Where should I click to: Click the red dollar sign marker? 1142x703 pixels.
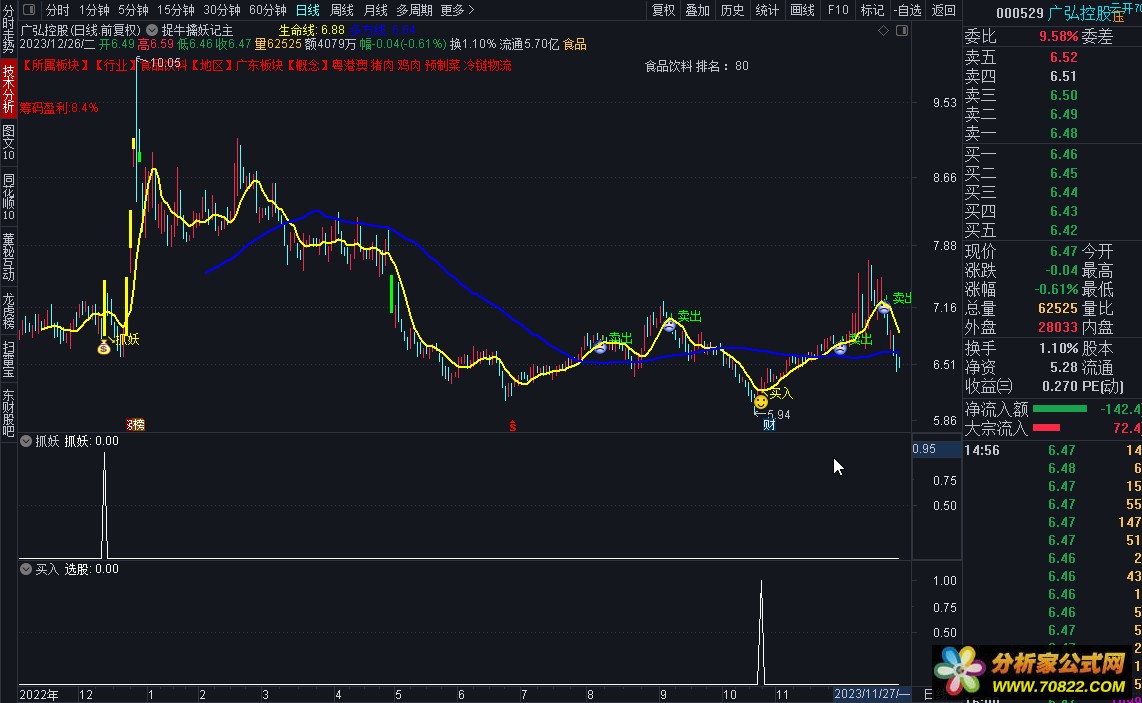coord(513,425)
